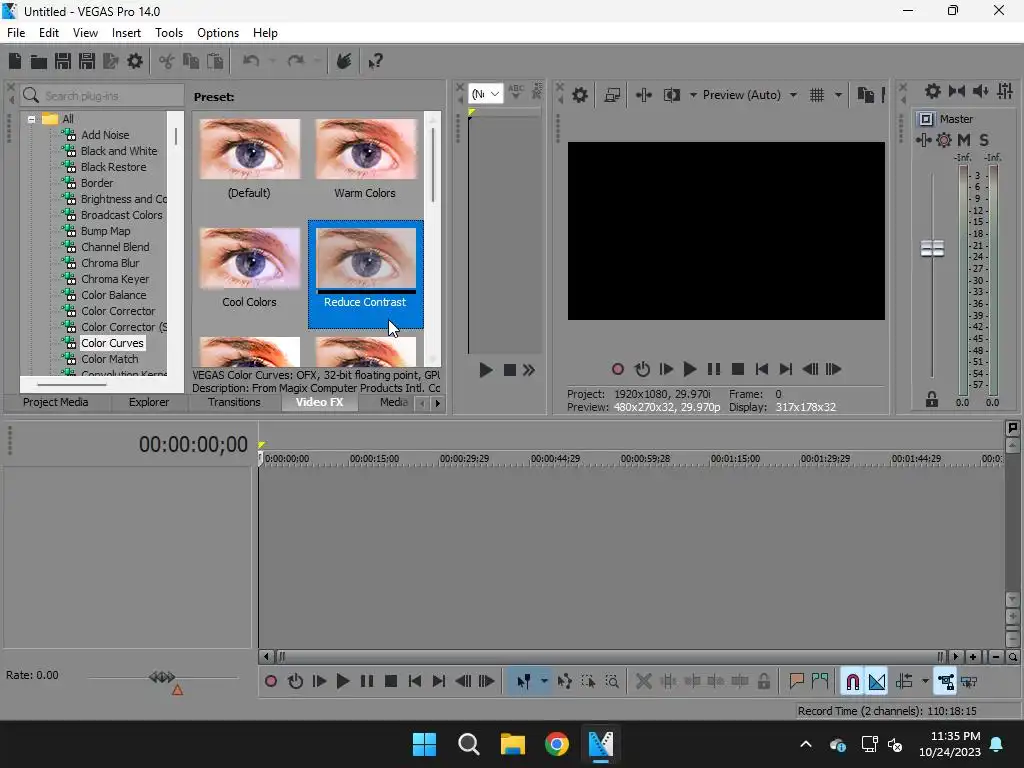Switch to the Transitions tab

coord(234,402)
